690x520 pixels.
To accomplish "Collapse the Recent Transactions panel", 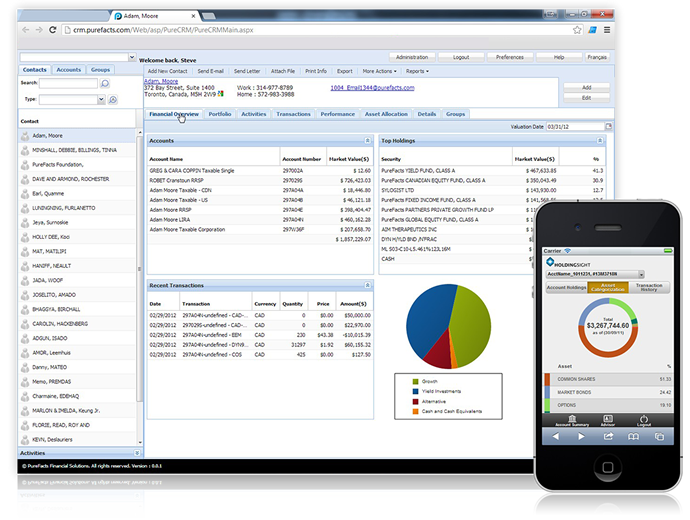I will pyautogui.click(x=367, y=285).
